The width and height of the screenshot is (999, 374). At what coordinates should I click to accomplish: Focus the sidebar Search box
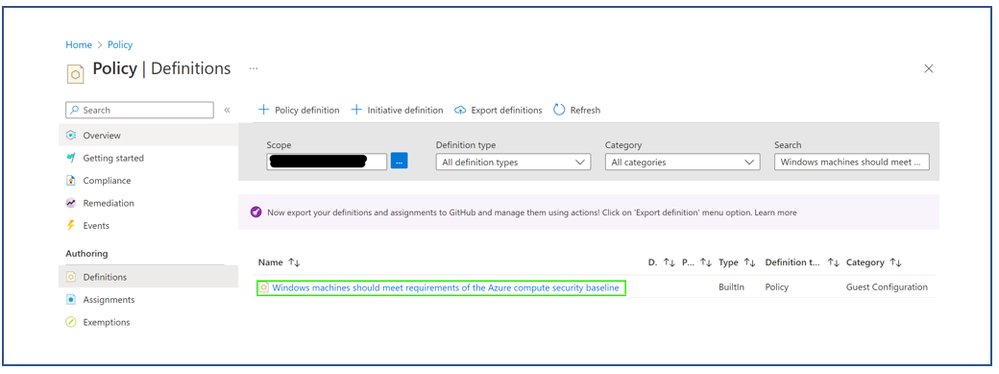(x=140, y=110)
